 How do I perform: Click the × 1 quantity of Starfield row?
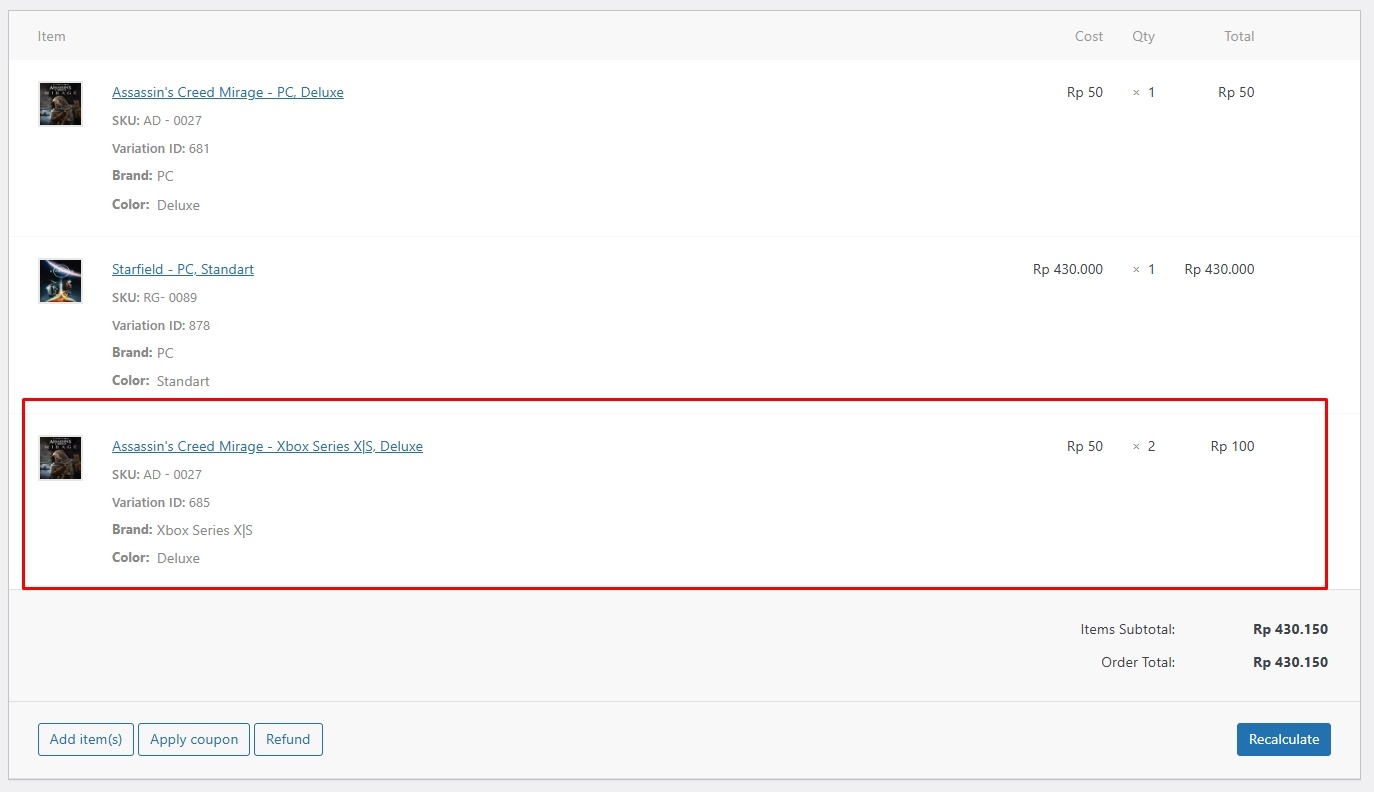1144,269
